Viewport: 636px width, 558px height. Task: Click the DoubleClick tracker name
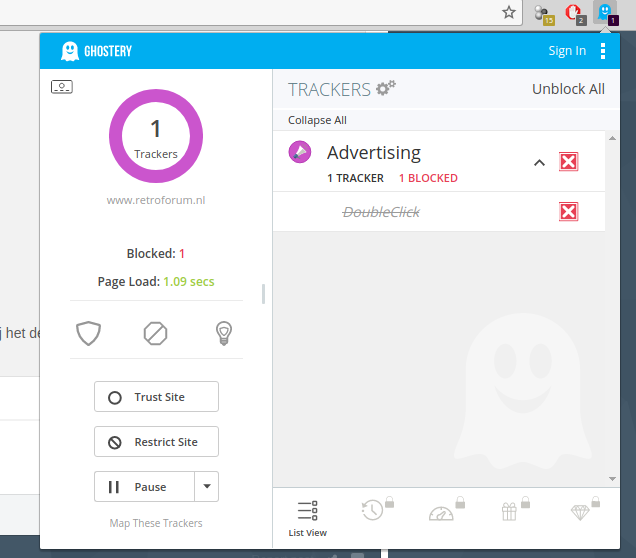point(381,212)
